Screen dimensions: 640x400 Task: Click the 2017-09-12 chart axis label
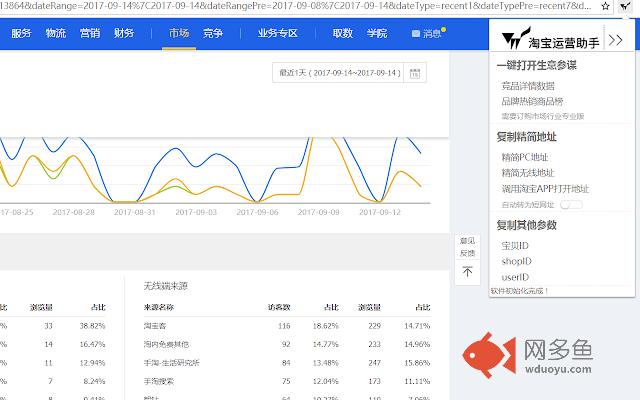380,212
